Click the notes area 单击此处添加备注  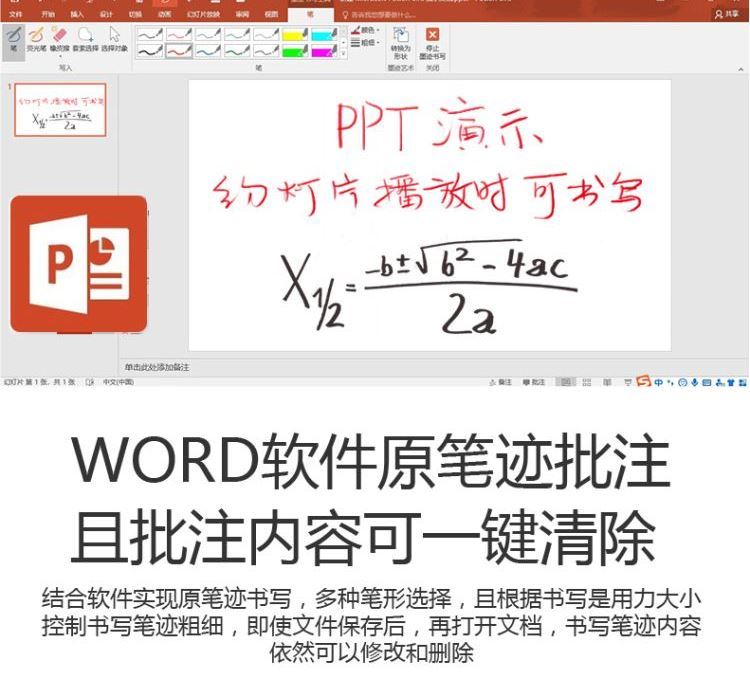click(157, 367)
